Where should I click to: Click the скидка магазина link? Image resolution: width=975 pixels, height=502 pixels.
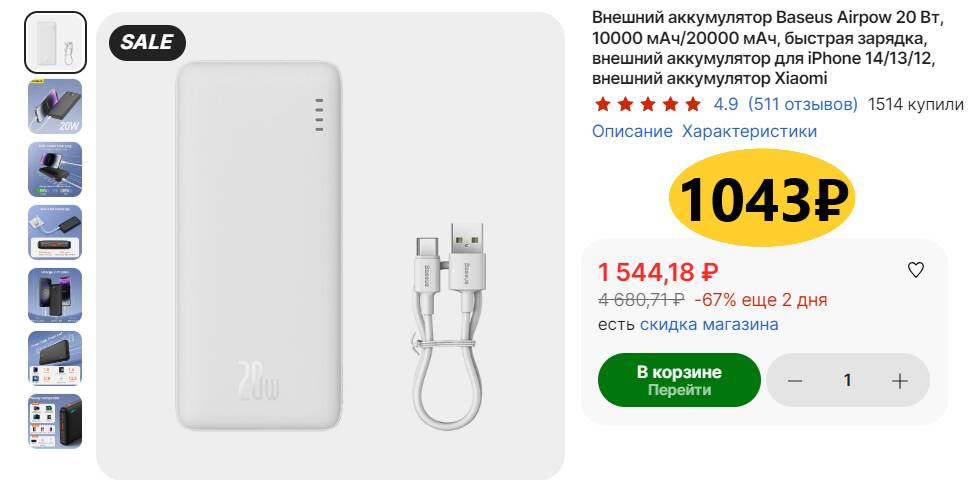(709, 324)
